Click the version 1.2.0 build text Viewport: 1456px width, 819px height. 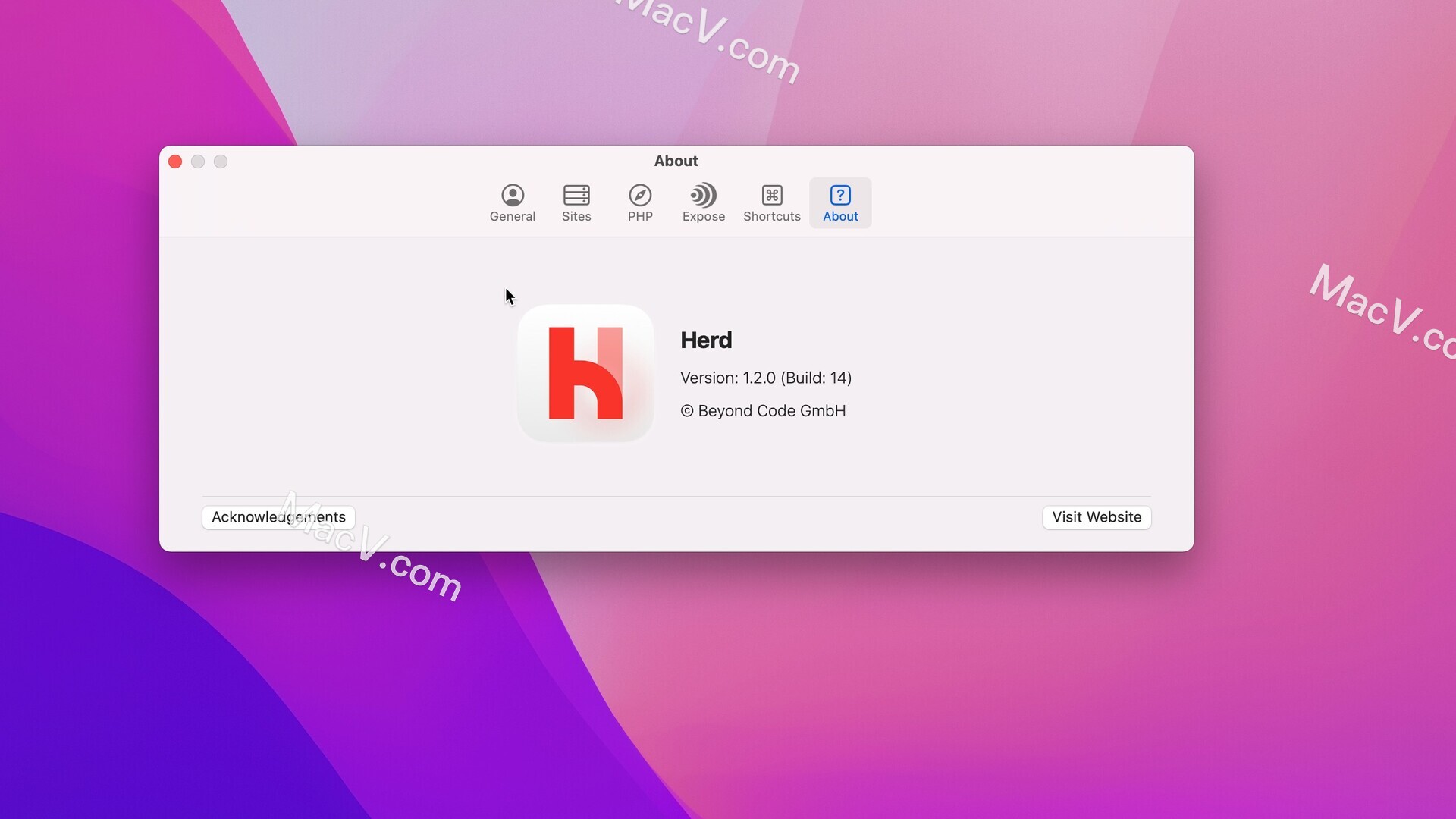coord(766,378)
